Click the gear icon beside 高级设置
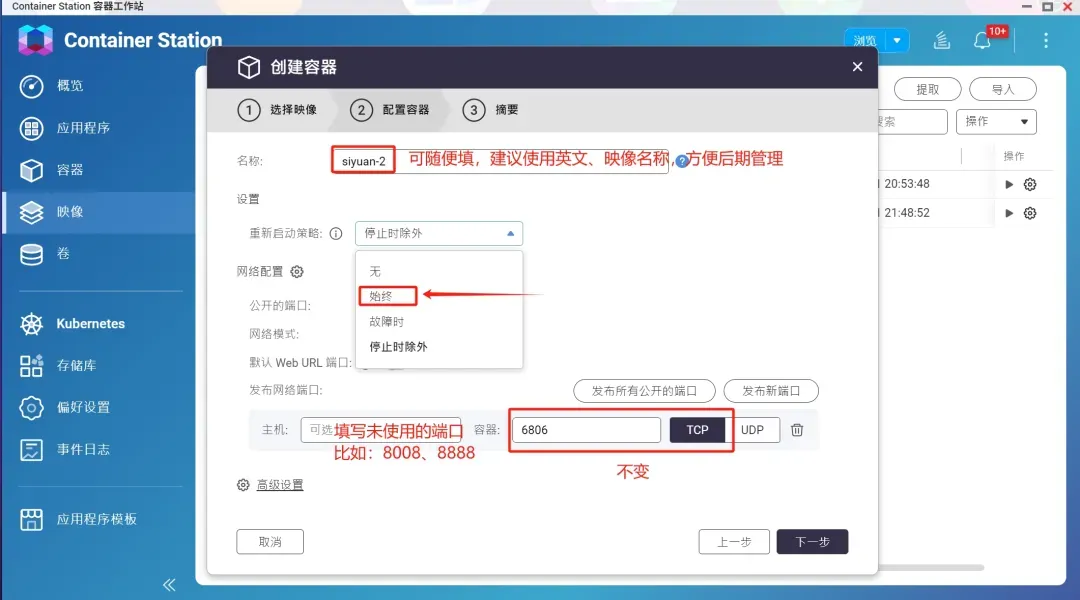This screenshot has width=1080, height=600. [243, 485]
